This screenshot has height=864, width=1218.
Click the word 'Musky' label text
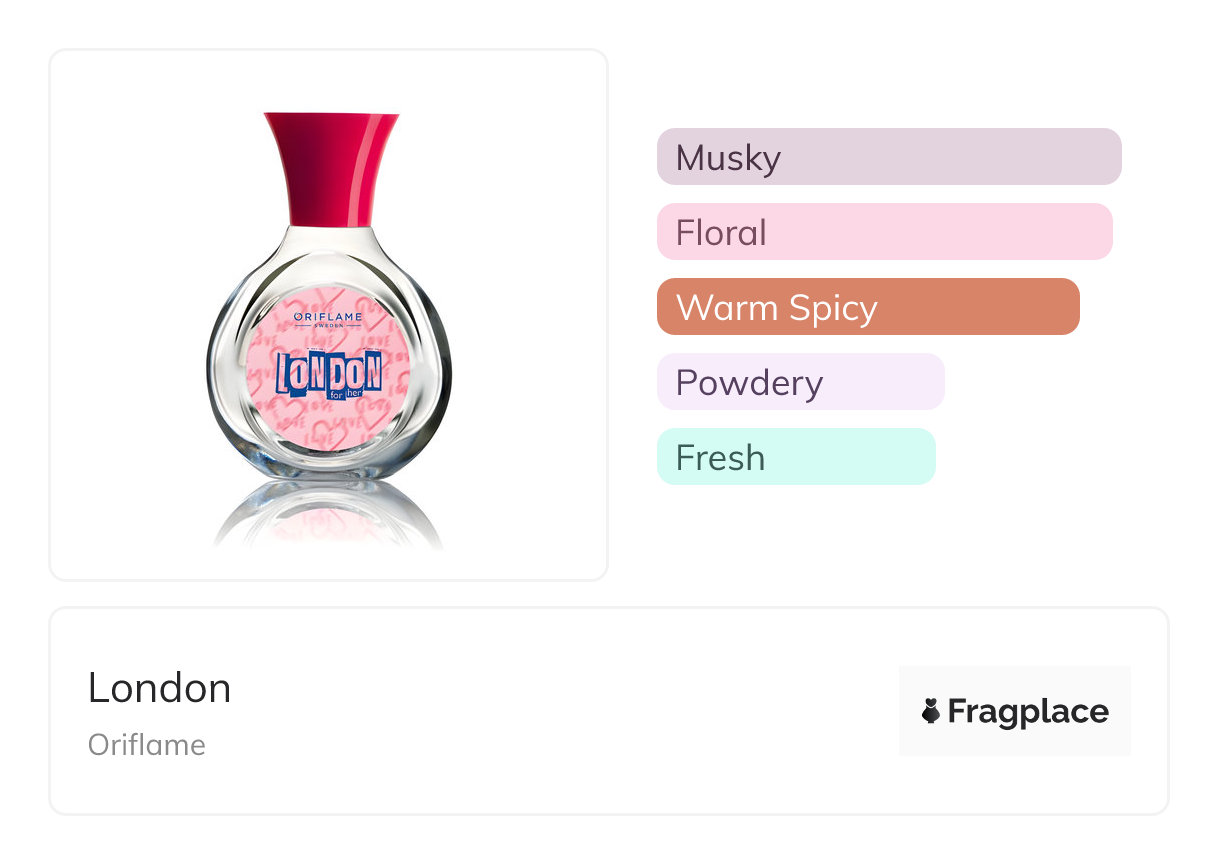coord(728,158)
